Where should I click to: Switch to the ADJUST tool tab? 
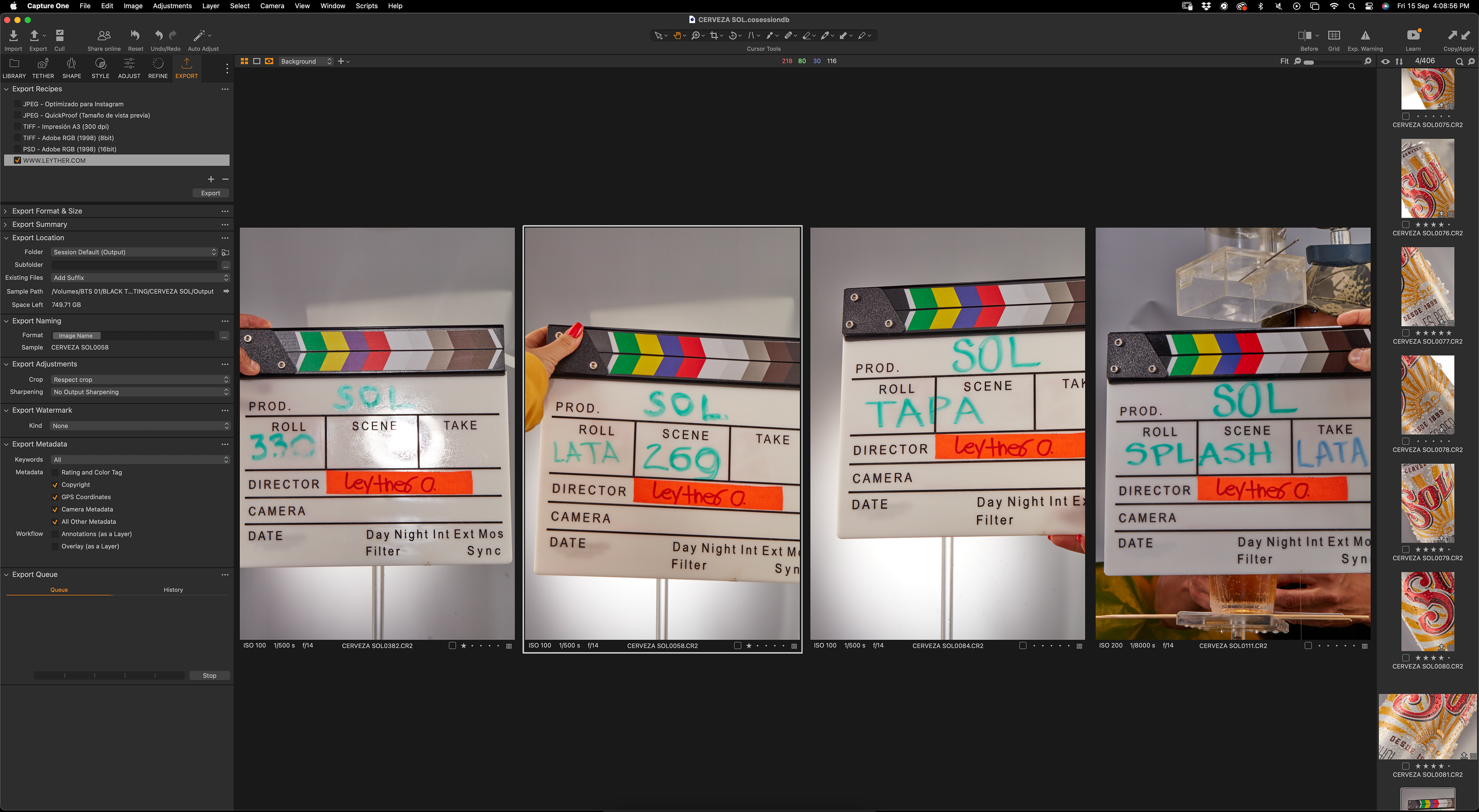point(129,68)
